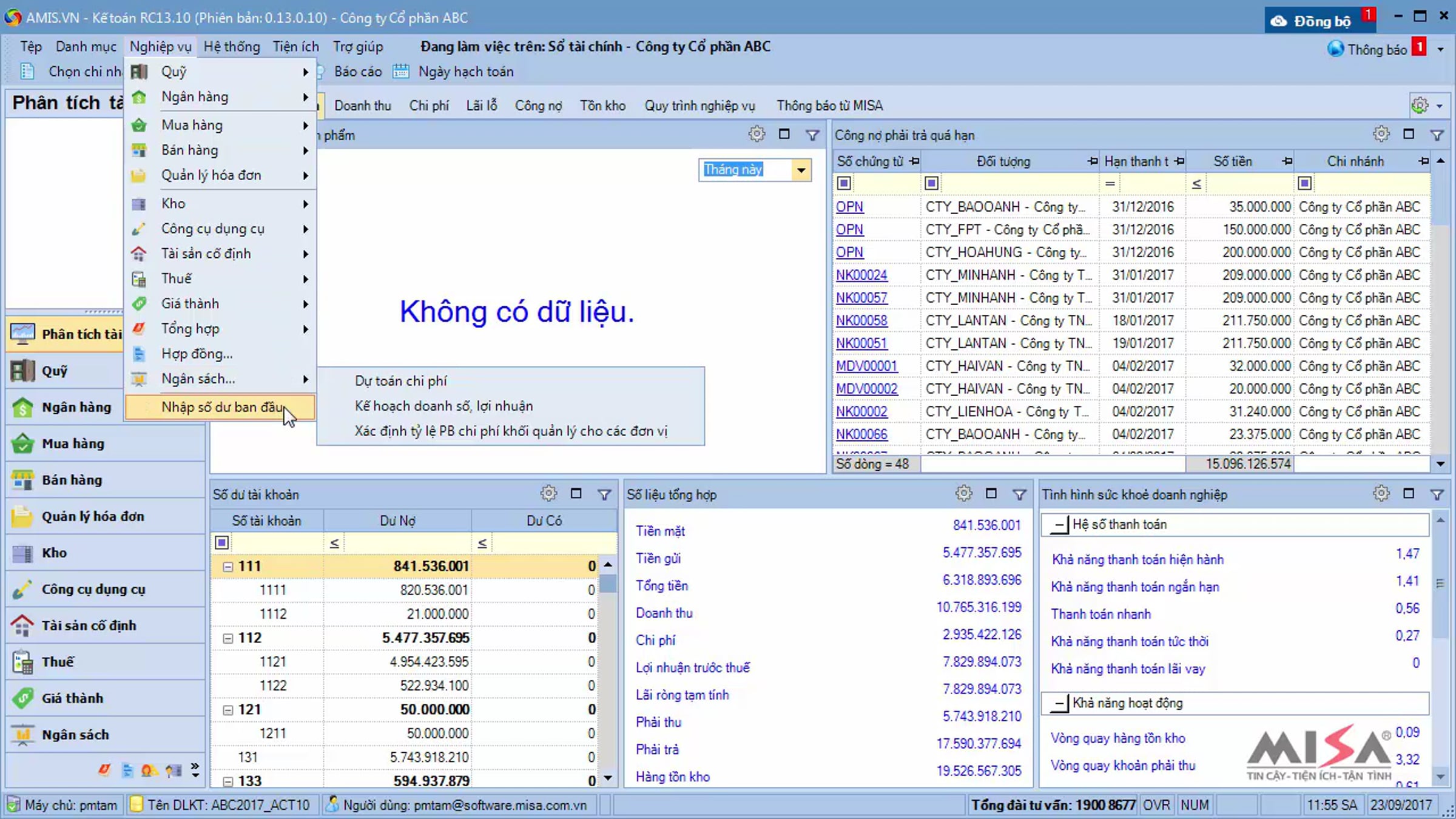The width and height of the screenshot is (1456, 819).
Task: Click filter funnel in Công nợ phải trả quá hạn panel
Action: (1437, 135)
